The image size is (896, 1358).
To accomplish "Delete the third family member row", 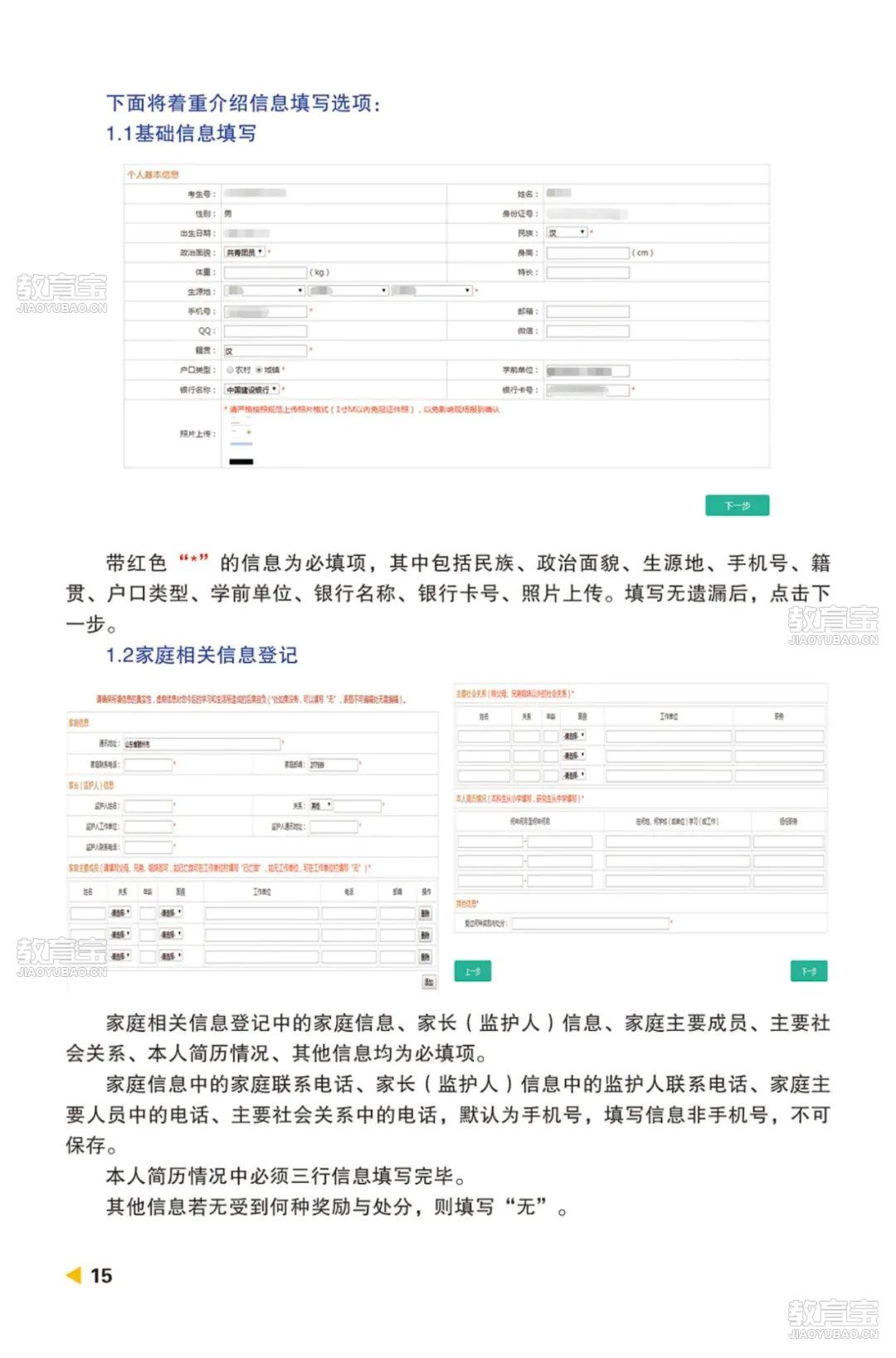I will click(426, 957).
